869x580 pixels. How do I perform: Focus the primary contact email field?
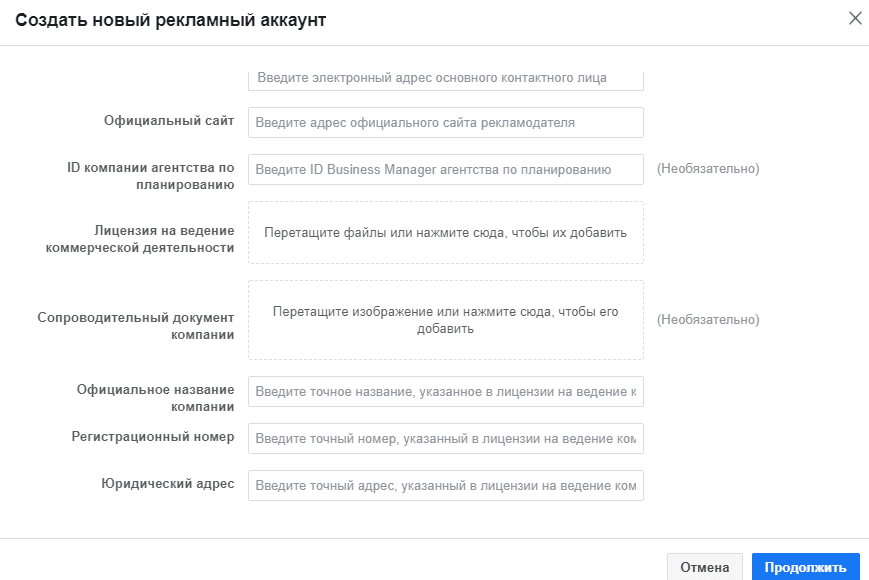[446, 80]
